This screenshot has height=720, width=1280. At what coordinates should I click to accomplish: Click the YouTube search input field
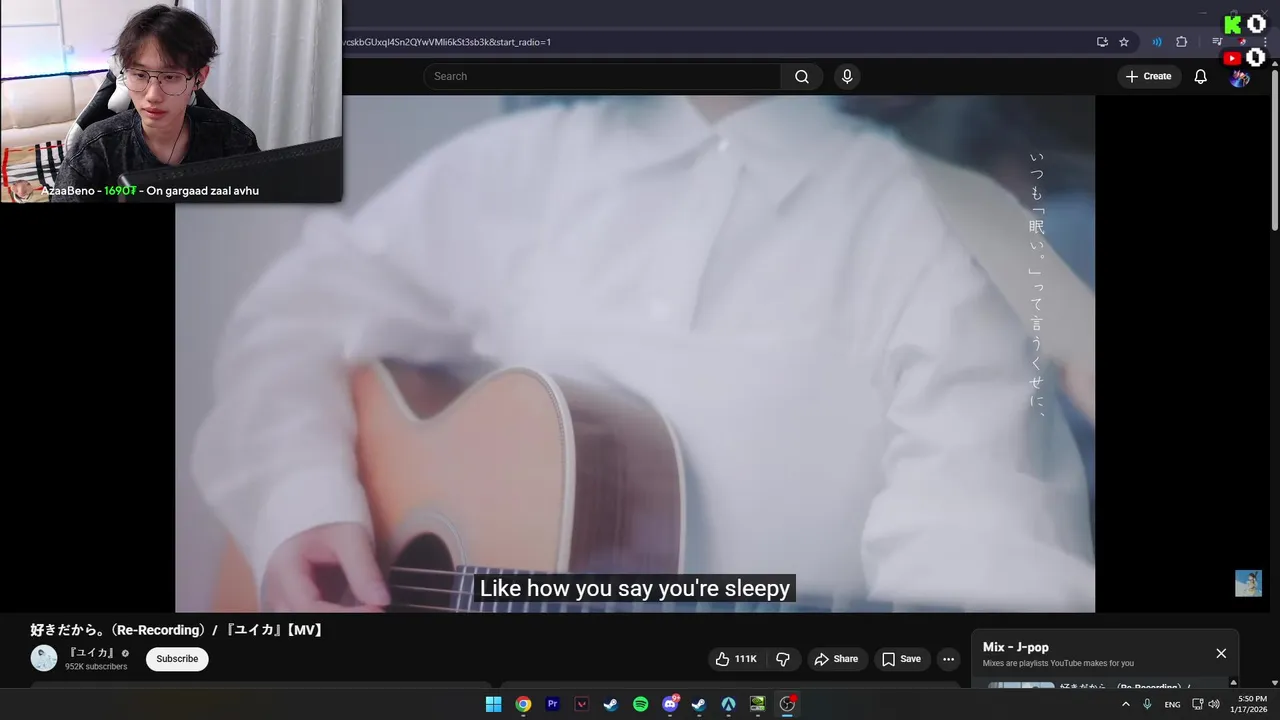[602, 77]
